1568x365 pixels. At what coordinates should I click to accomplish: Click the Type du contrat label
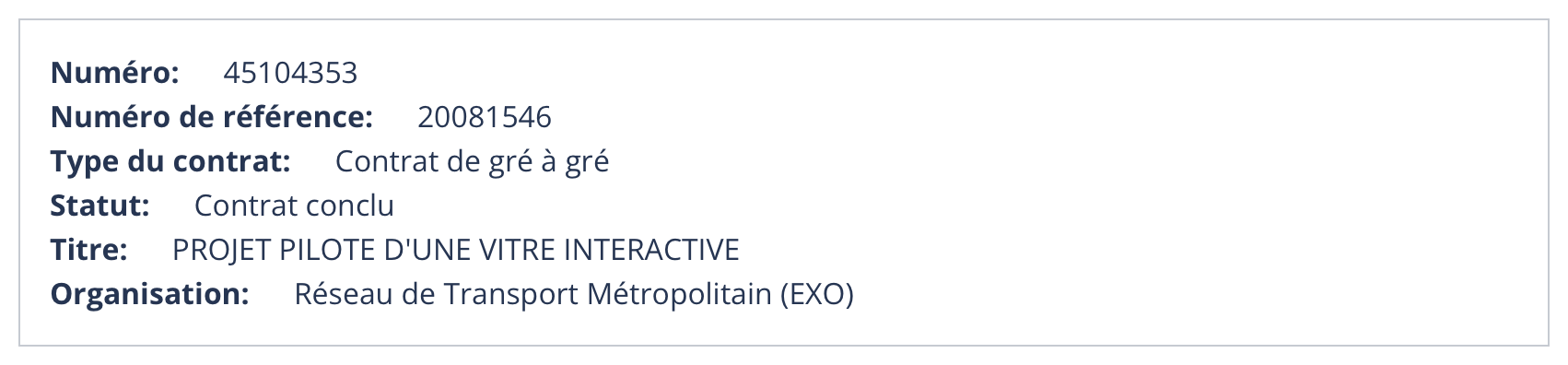point(170,161)
